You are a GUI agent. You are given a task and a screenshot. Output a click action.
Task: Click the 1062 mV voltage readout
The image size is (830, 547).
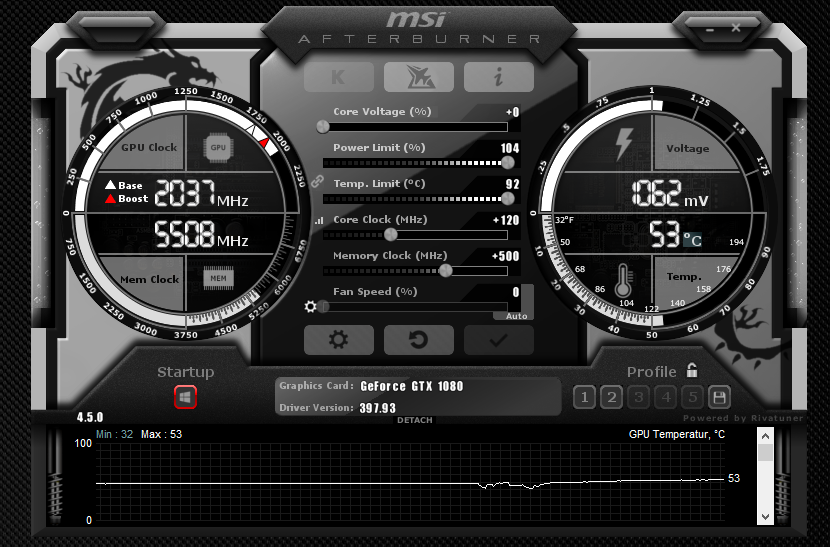coord(670,193)
